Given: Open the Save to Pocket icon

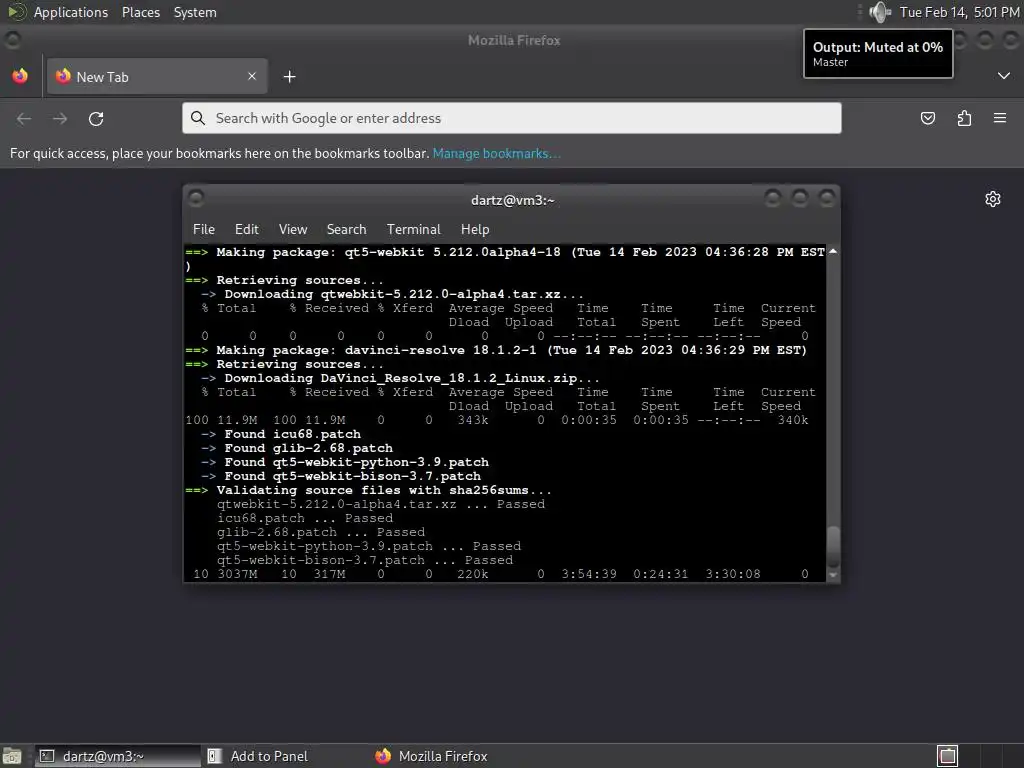Looking at the screenshot, I should pos(927,118).
